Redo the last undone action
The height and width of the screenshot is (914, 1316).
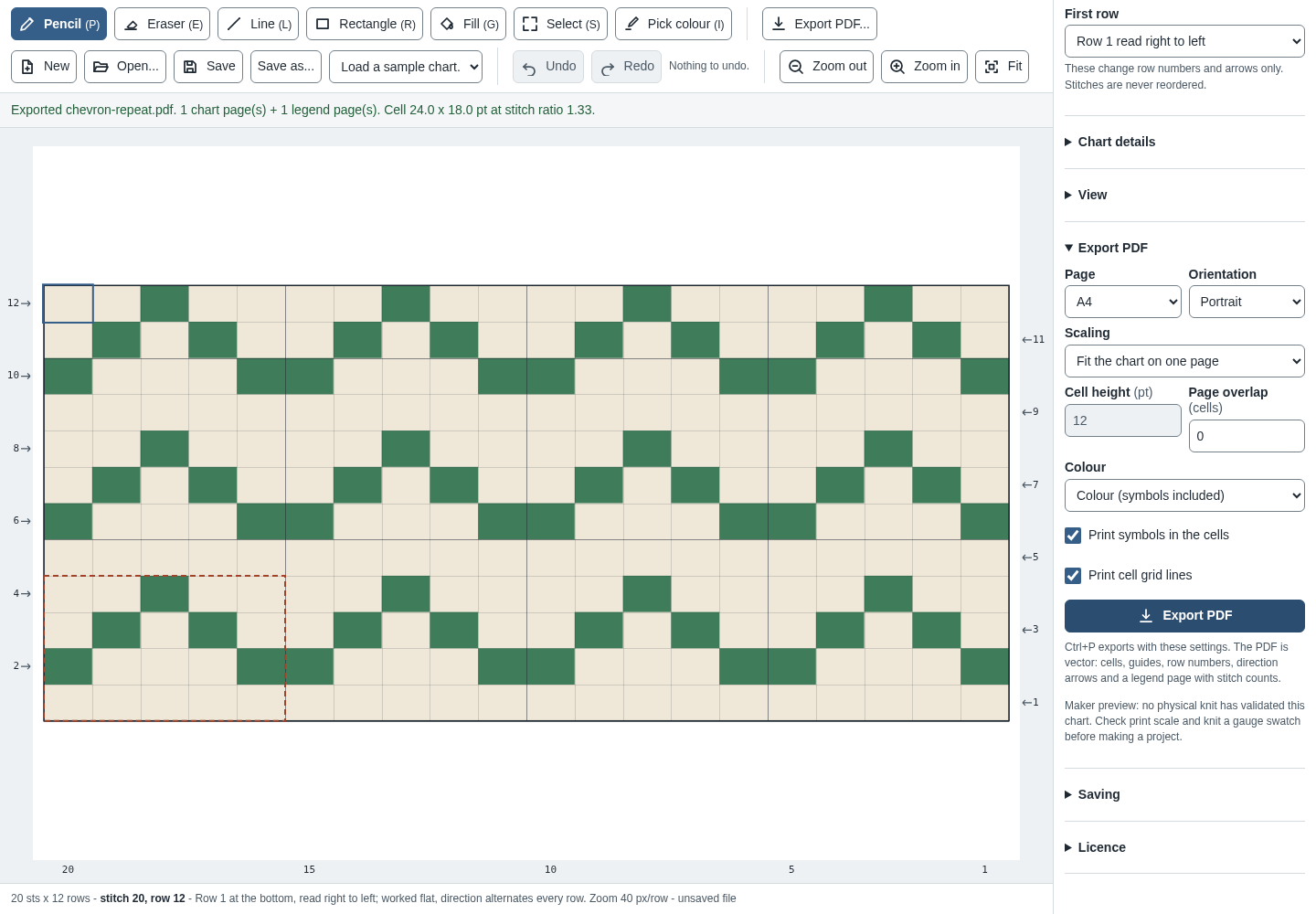pyautogui.click(x=626, y=67)
